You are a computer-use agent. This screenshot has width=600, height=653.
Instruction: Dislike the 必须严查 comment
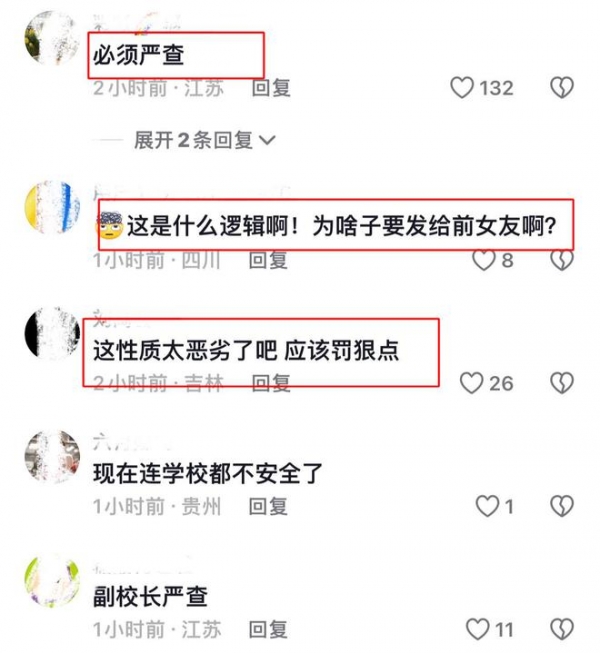pos(562,88)
